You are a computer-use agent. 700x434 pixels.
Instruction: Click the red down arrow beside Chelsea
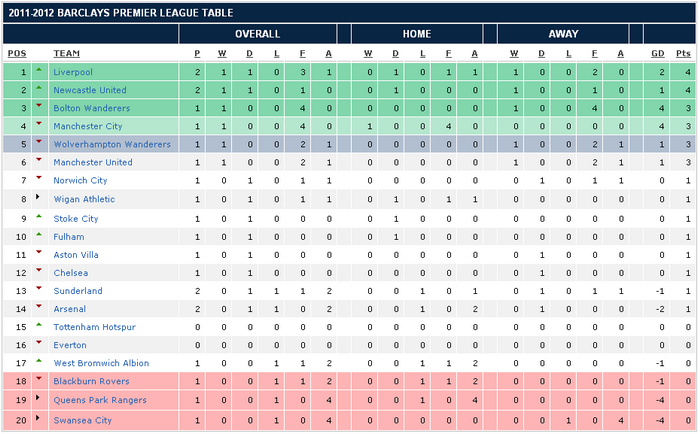pos(39,271)
